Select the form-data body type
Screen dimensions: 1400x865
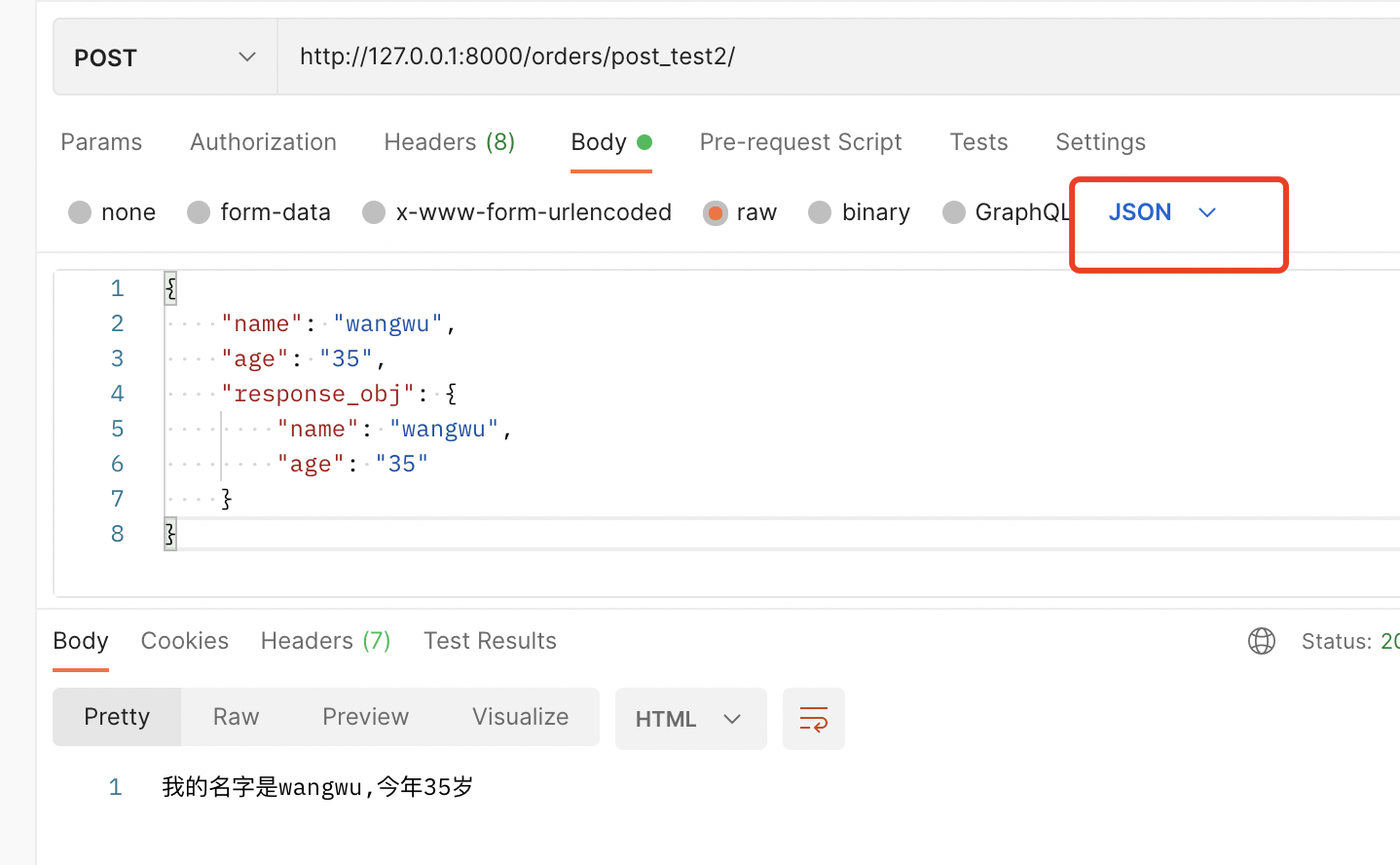point(200,211)
